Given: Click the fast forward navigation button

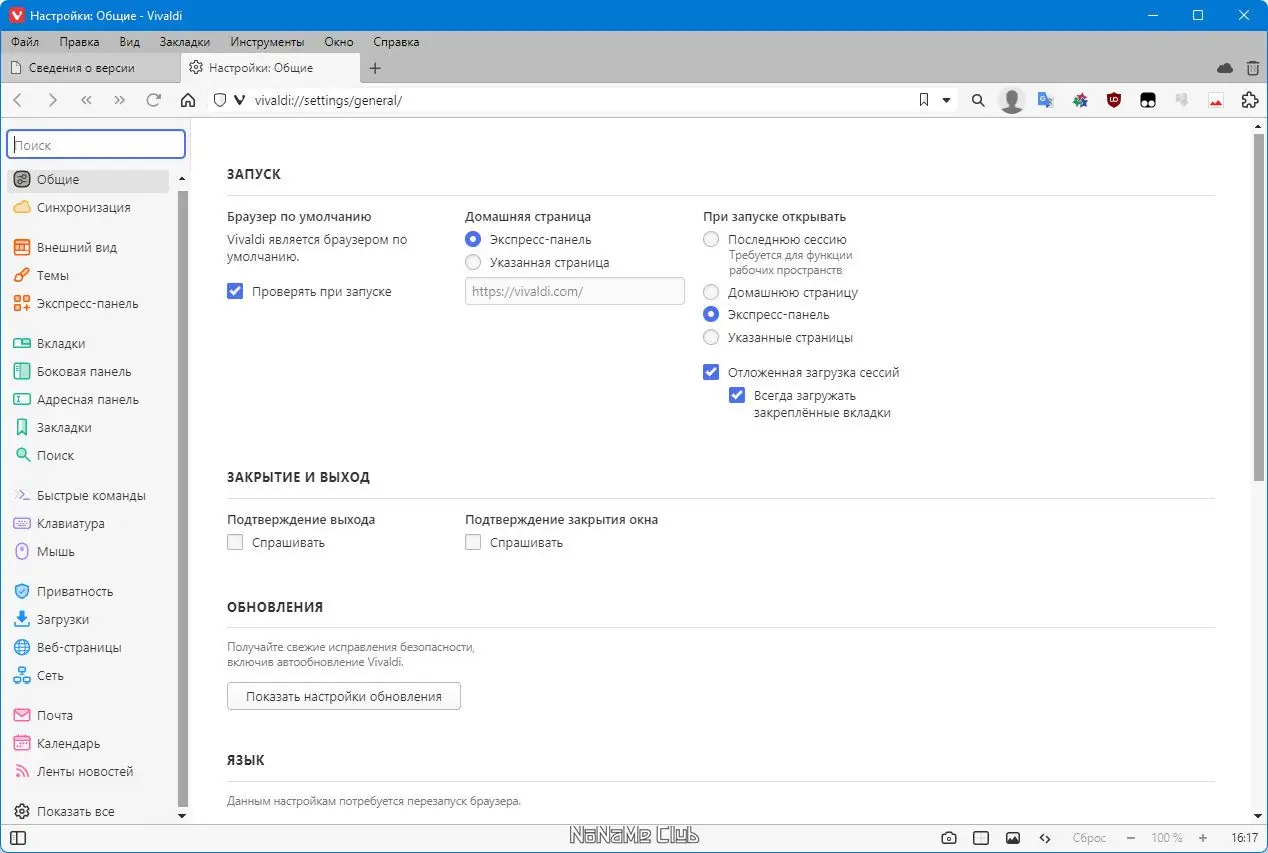Looking at the screenshot, I should (x=120, y=100).
